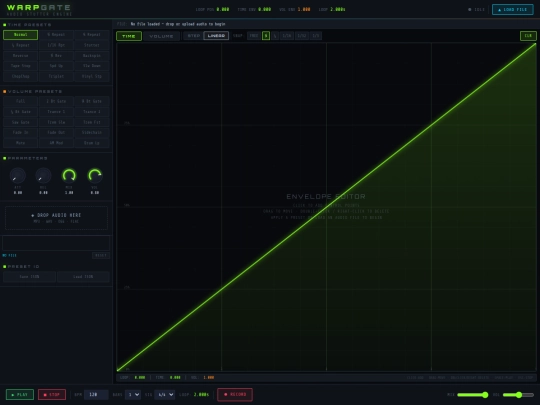This screenshot has width=540, height=405.
Task: Select Linear interpolation mode
Action: point(216,35)
